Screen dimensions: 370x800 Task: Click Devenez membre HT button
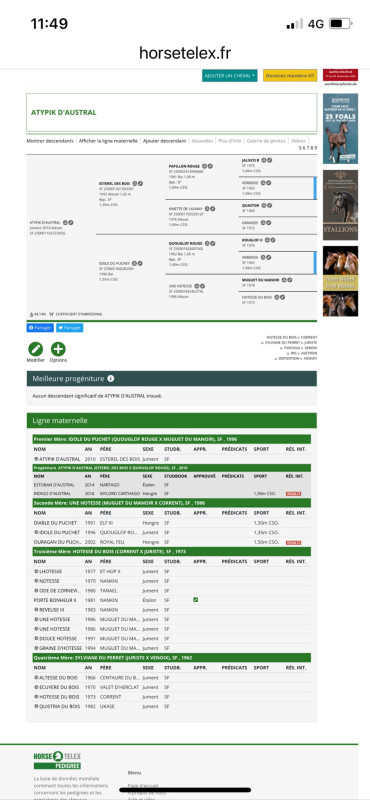(290, 76)
